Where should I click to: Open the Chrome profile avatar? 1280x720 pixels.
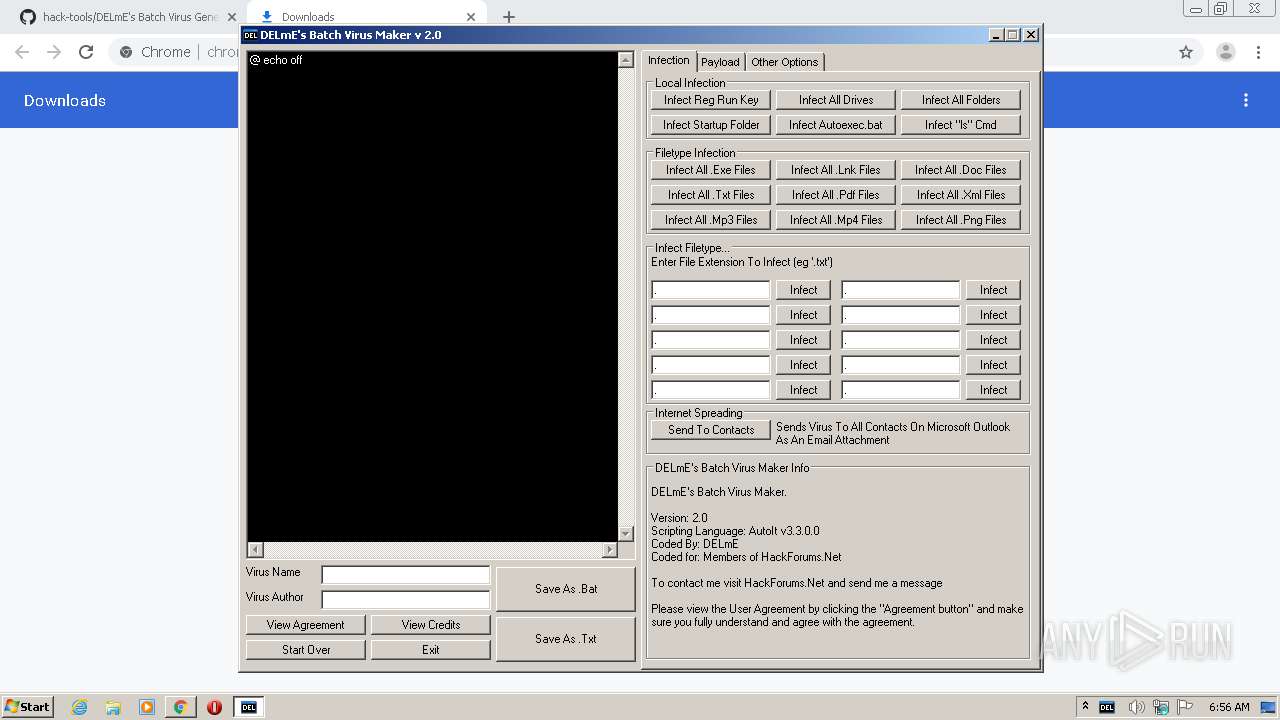click(1225, 52)
